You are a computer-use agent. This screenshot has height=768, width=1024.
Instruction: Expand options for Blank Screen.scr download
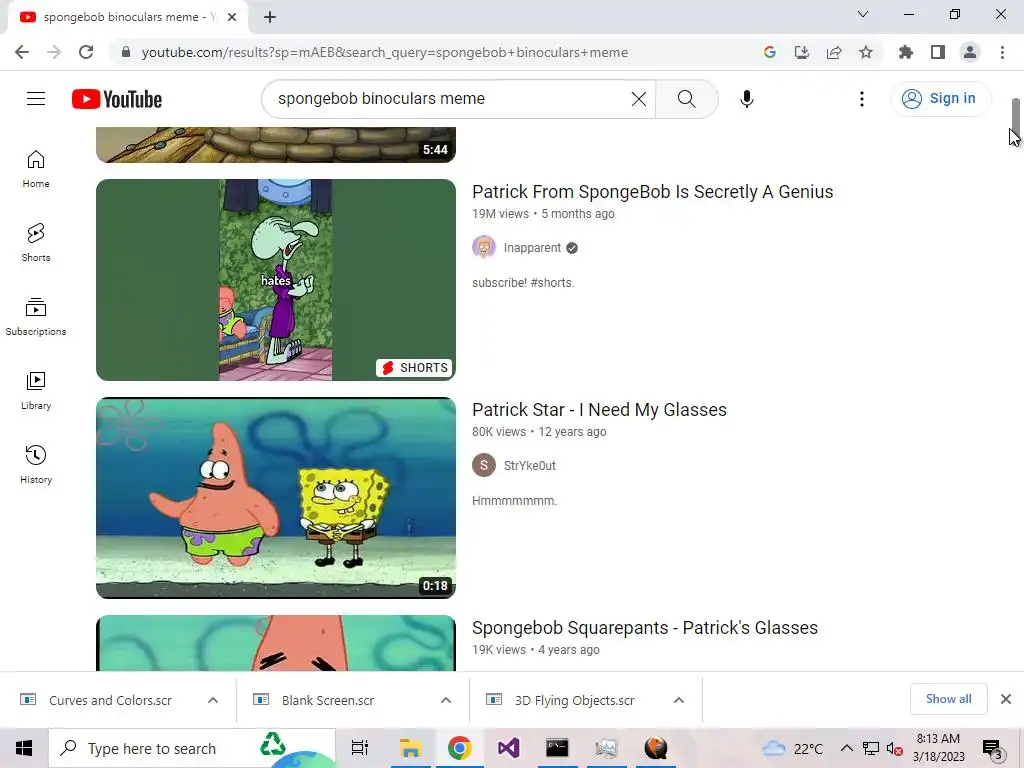pos(446,700)
